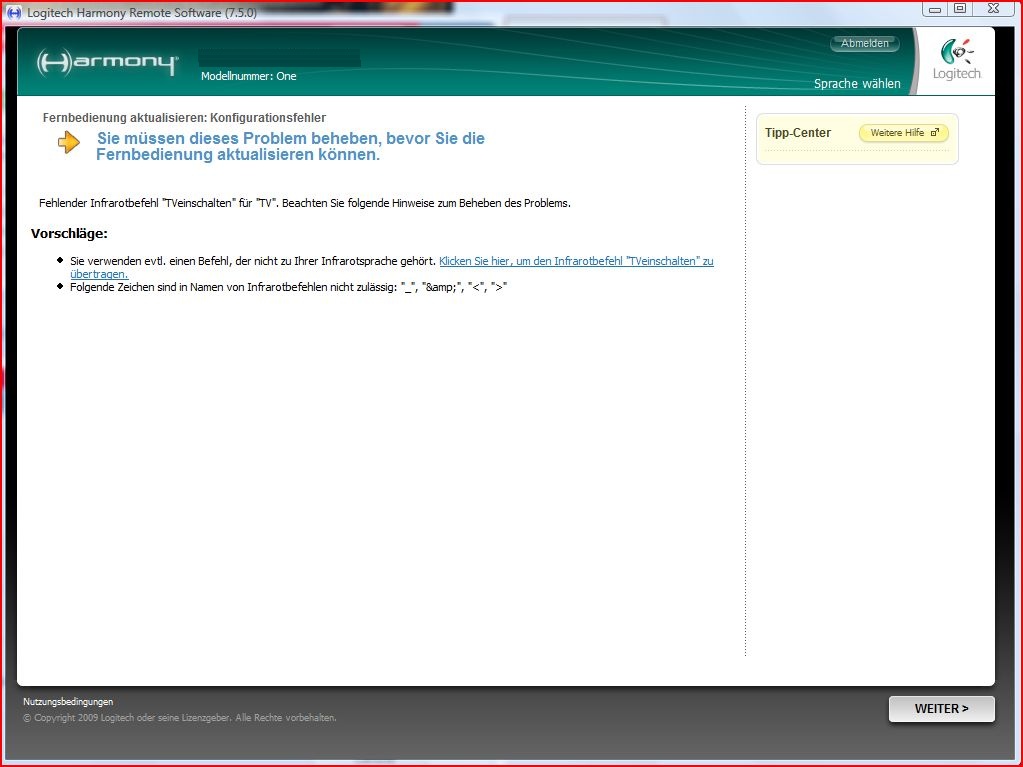Viewport: 1023px width, 767px height.
Task: Open Weitere Hilfe in the Tipp-Center
Action: coord(903,133)
